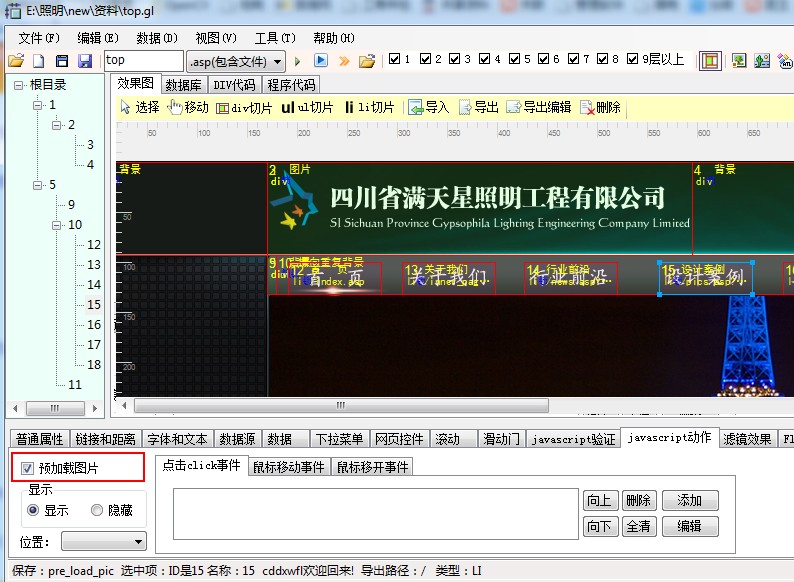Select the 关于我们 slice on canvas

coord(449,278)
